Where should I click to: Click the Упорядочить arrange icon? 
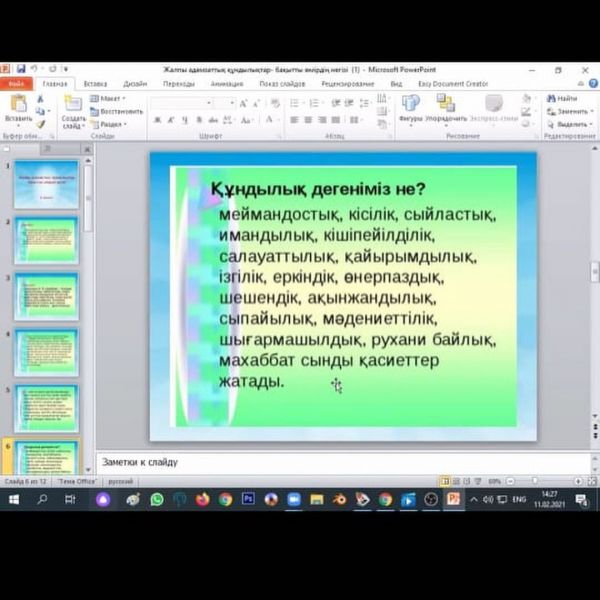tap(446, 105)
